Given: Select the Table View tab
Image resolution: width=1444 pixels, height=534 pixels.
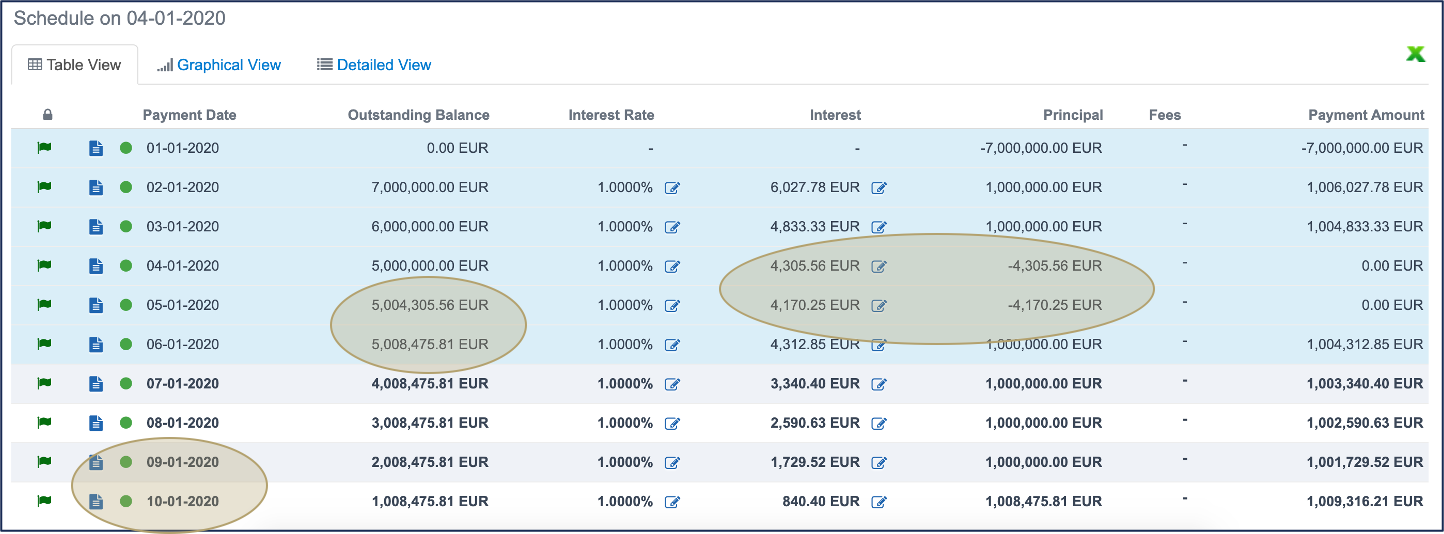Looking at the screenshot, I should (x=75, y=65).
